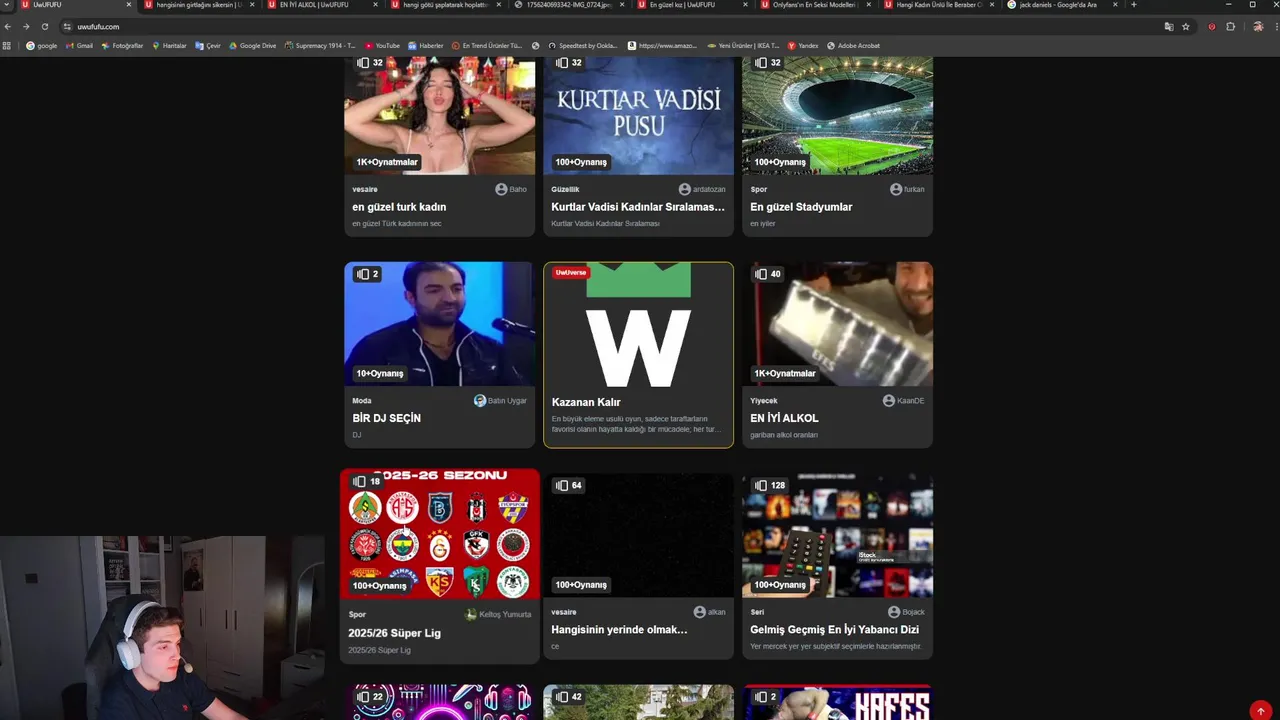Open the Yeni Ürünler IKEA bookmark
Image resolution: width=1280 pixels, height=720 pixels.
[x=742, y=46]
